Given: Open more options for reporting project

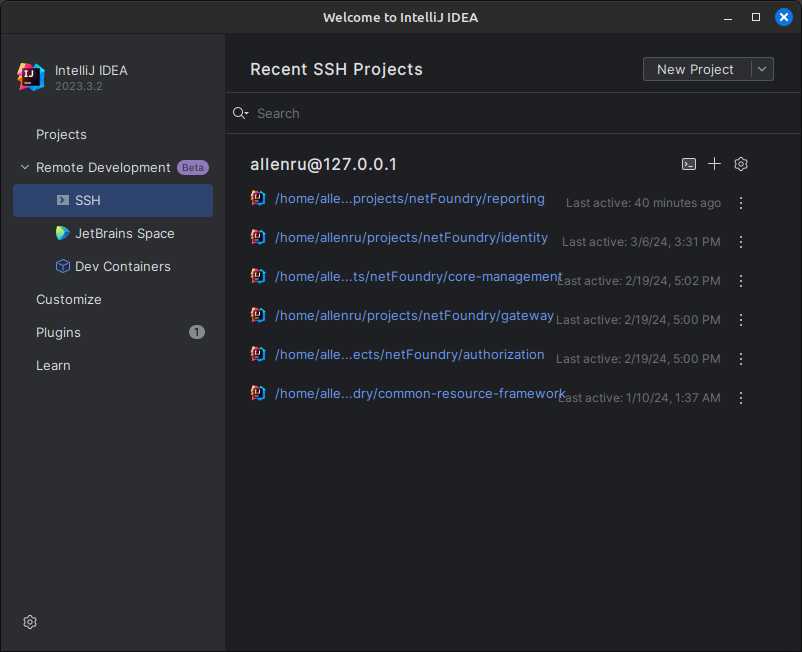Looking at the screenshot, I should tap(741, 203).
